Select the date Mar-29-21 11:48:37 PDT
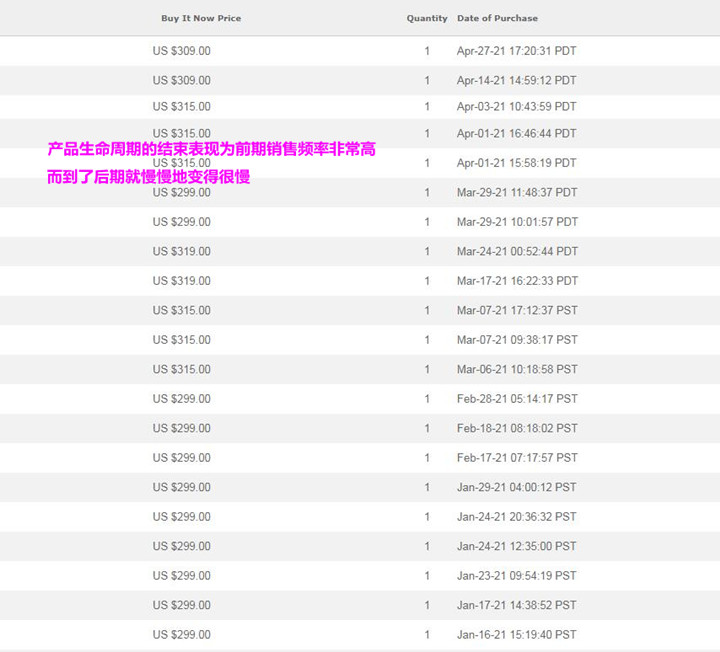720x652 pixels. [517, 192]
